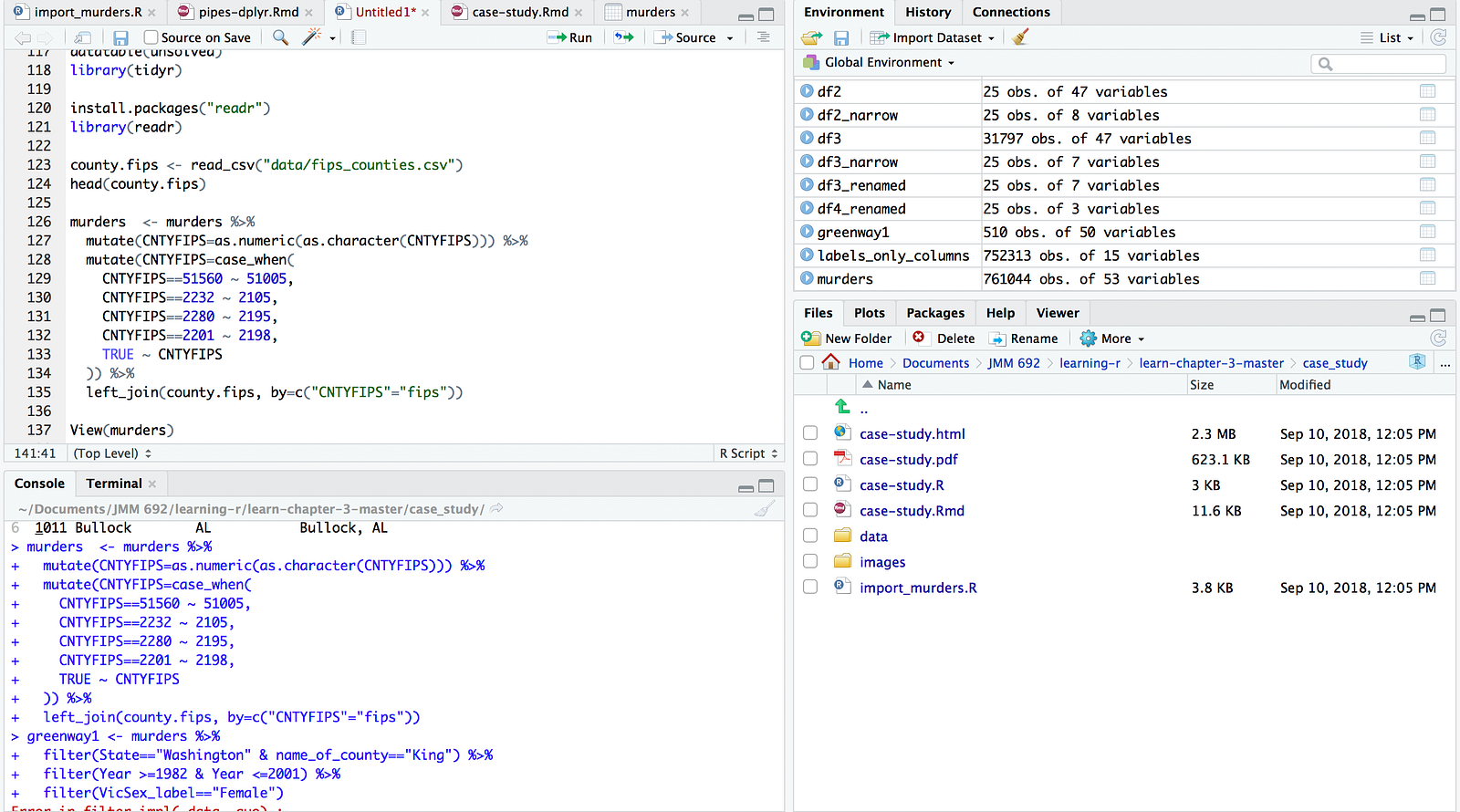The width and height of the screenshot is (1460, 812).
Task: Click the code tools magic wand icon
Action: click(312, 37)
